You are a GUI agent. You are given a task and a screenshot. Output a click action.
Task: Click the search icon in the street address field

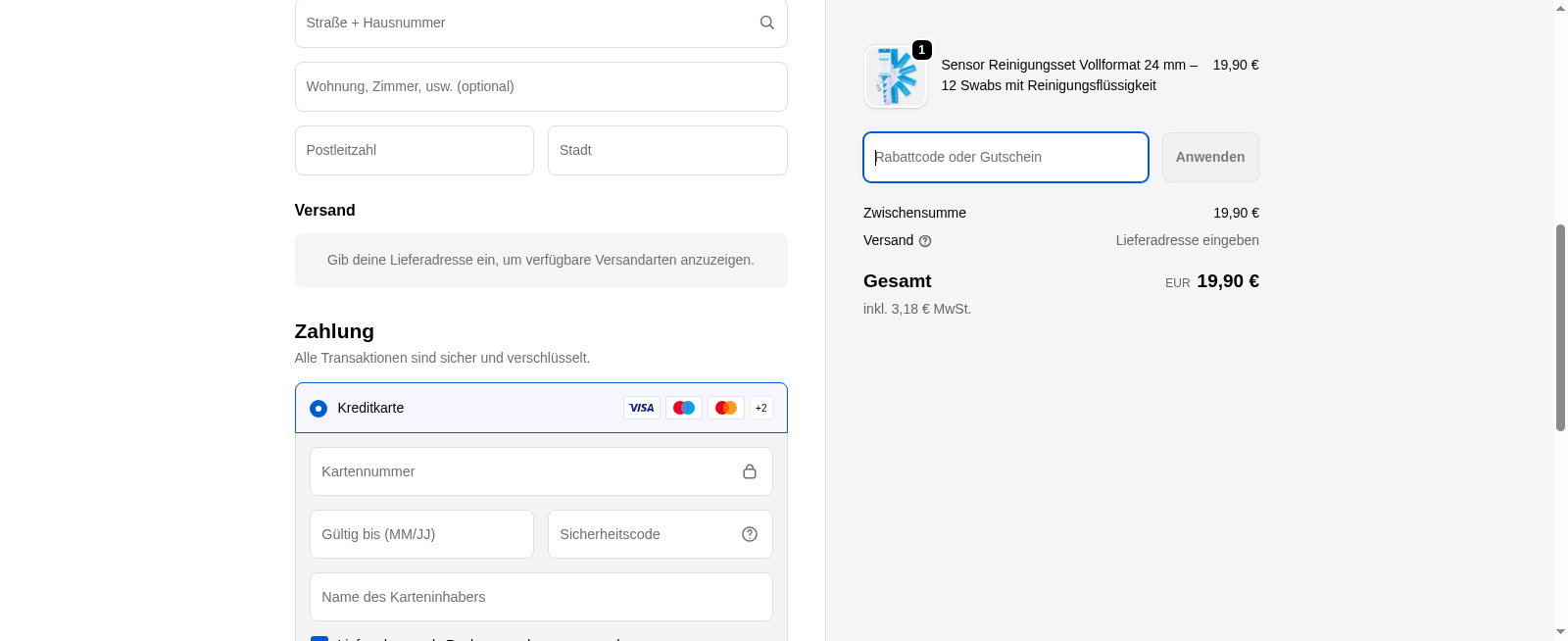[x=766, y=23]
